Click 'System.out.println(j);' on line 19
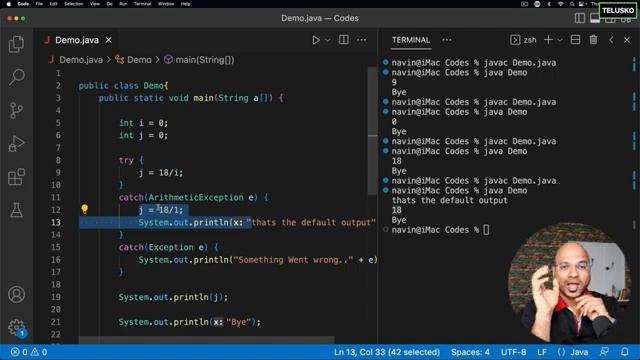 pos(173,297)
